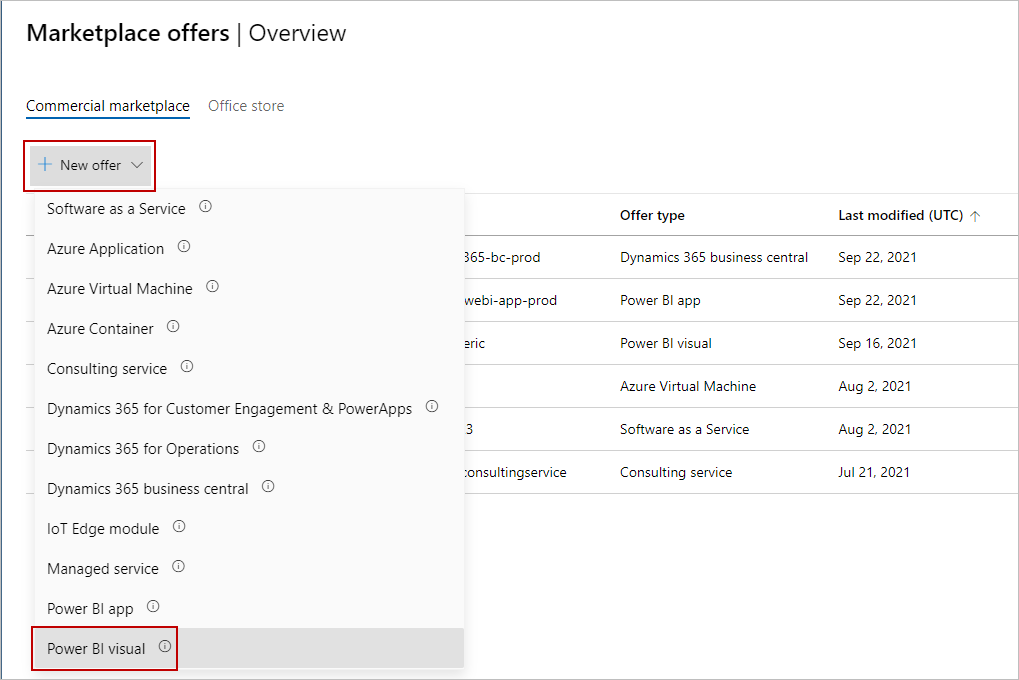1019x680 pixels.
Task: Click info icon beside Consulting service
Action: coord(186,367)
